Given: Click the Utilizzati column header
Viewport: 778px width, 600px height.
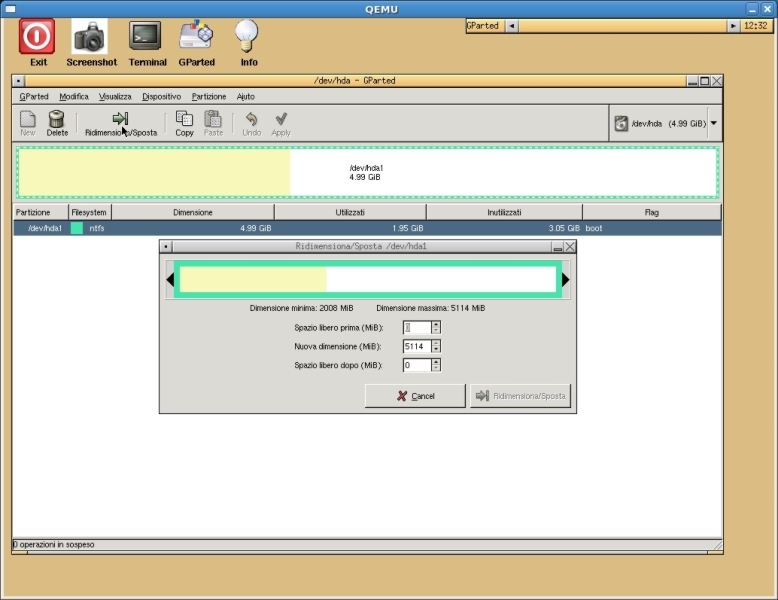Looking at the screenshot, I should pos(350,212).
